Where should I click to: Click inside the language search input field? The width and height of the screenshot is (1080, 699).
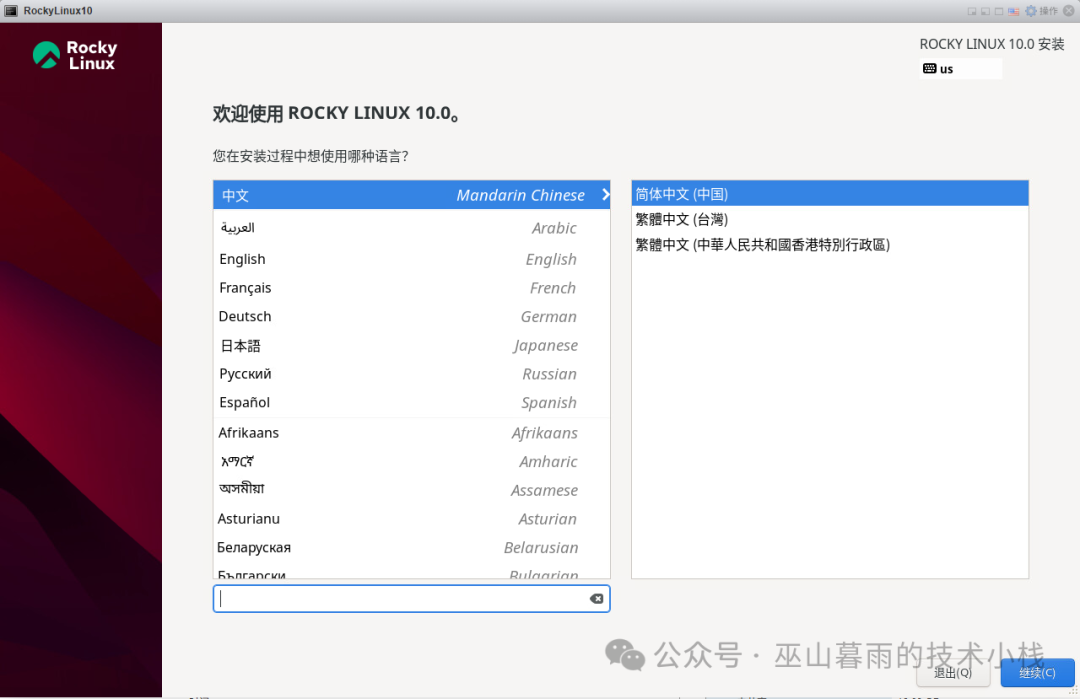400,598
